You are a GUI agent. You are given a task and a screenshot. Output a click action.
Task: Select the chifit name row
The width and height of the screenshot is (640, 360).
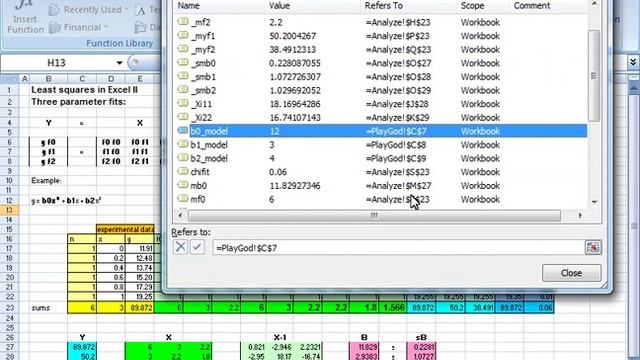pos(381,172)
